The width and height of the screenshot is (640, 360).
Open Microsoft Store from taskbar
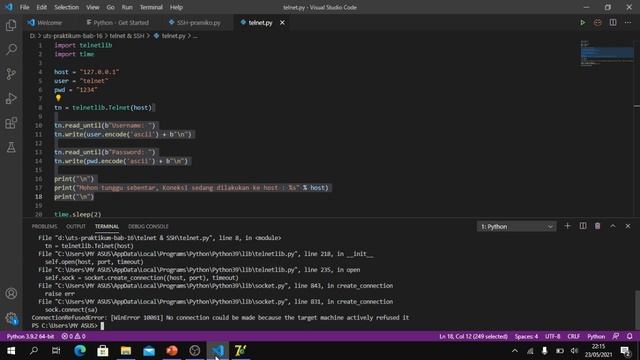tap(103, 351)
